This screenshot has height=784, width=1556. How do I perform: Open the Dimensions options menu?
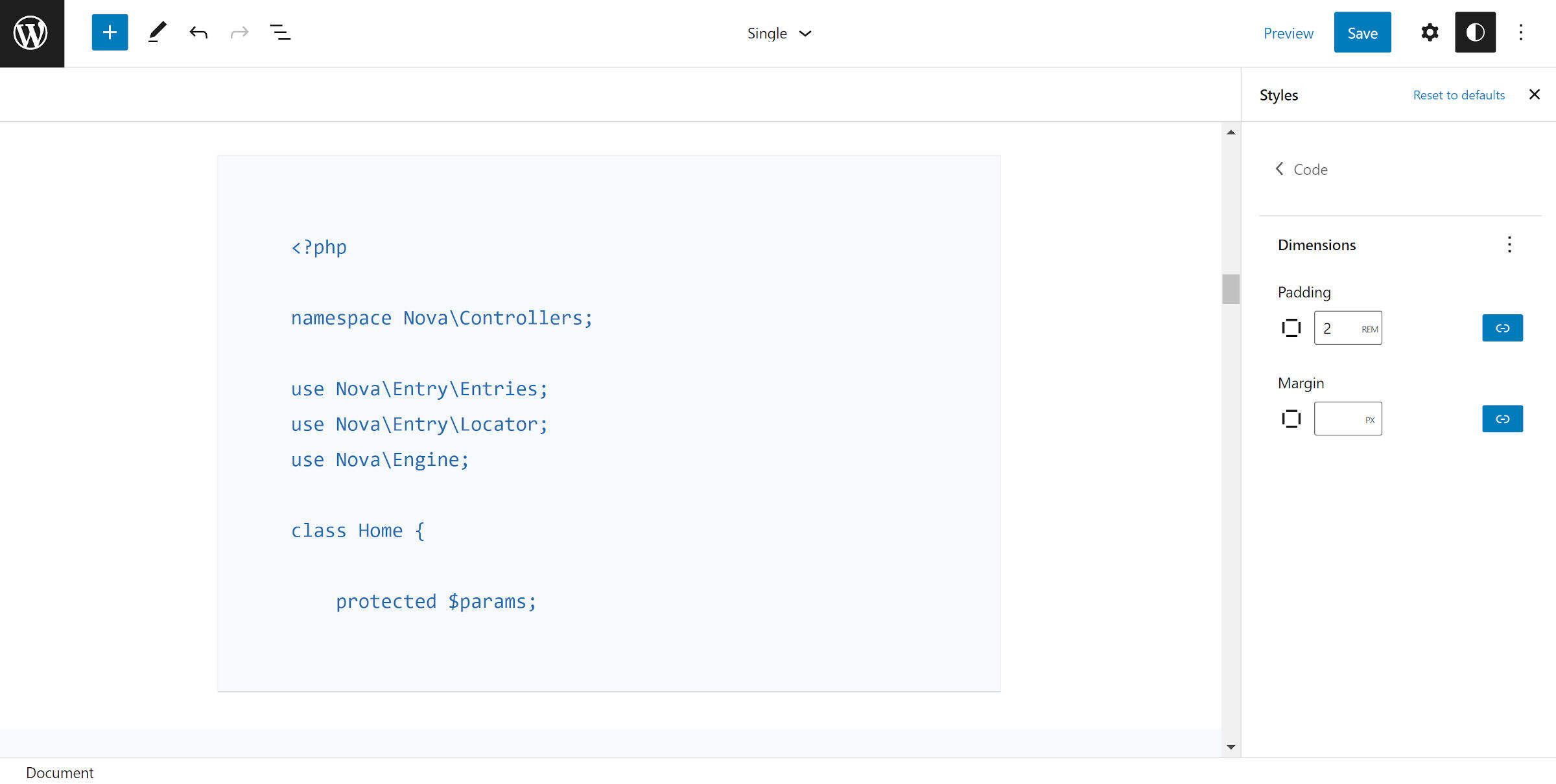pos(1509,245)
